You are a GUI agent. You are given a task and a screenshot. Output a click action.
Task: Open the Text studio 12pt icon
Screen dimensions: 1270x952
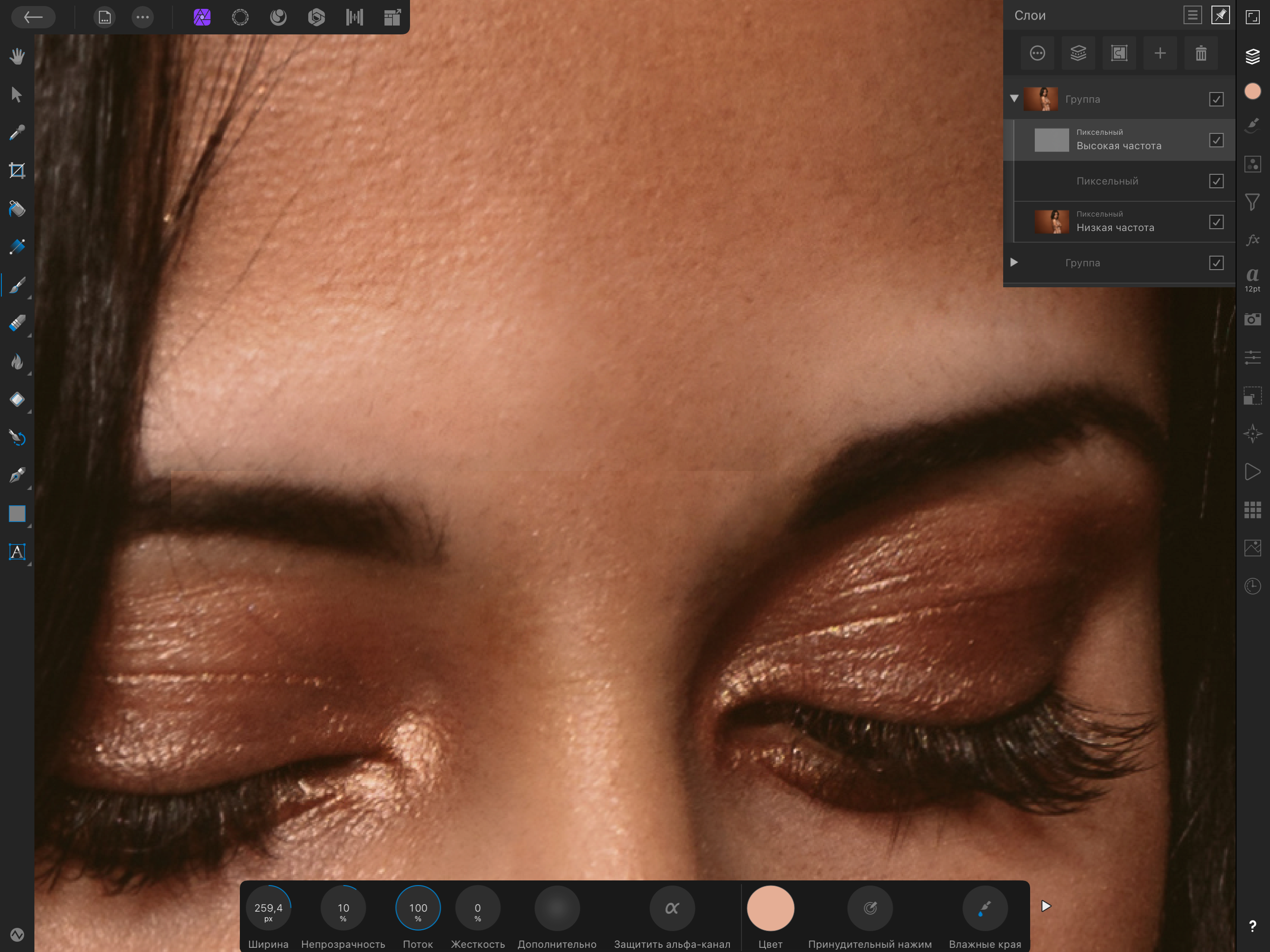(1252, 280)
